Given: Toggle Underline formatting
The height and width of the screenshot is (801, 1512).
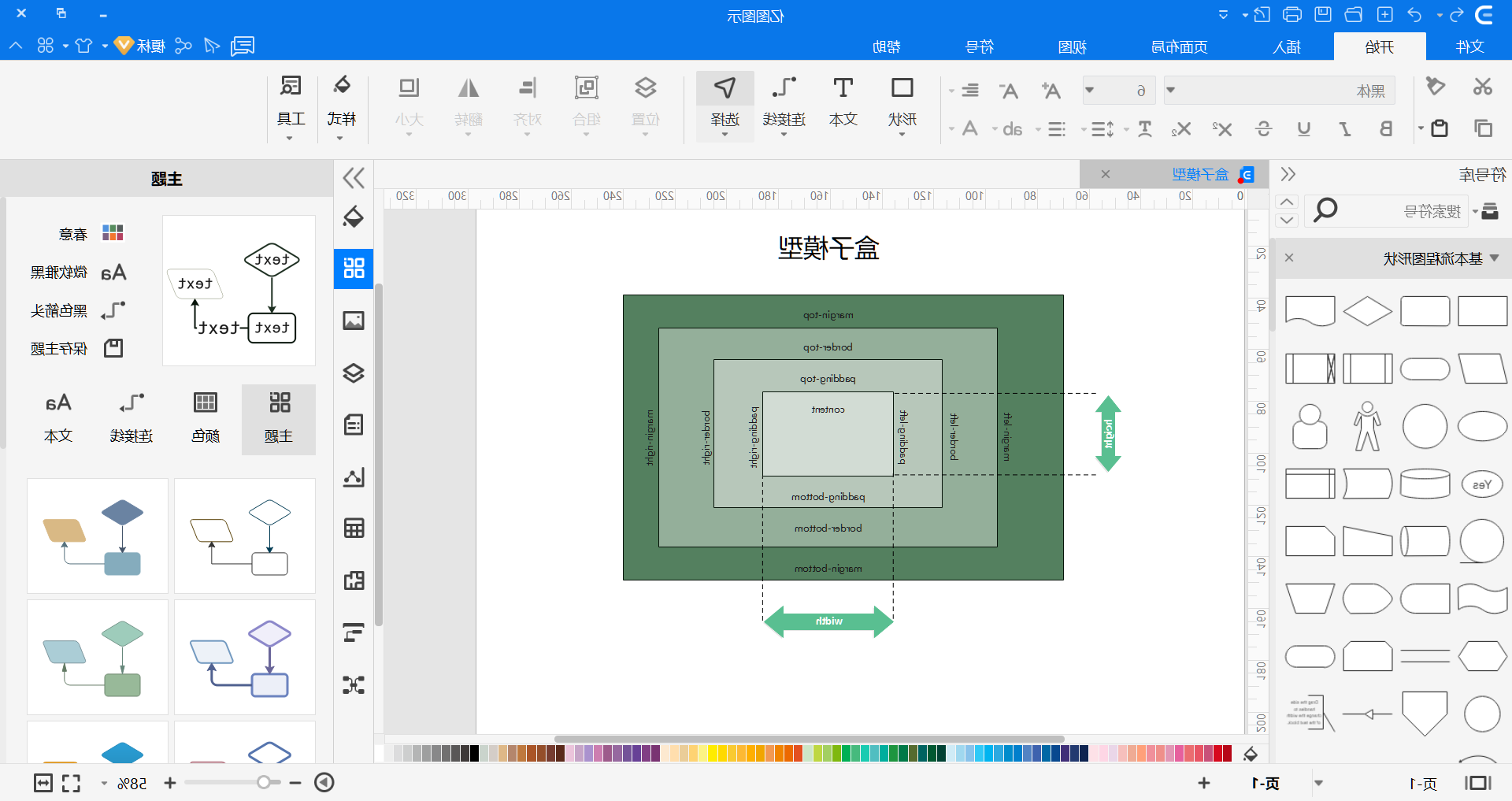Looking at the screenshot, I should 1304,128.
